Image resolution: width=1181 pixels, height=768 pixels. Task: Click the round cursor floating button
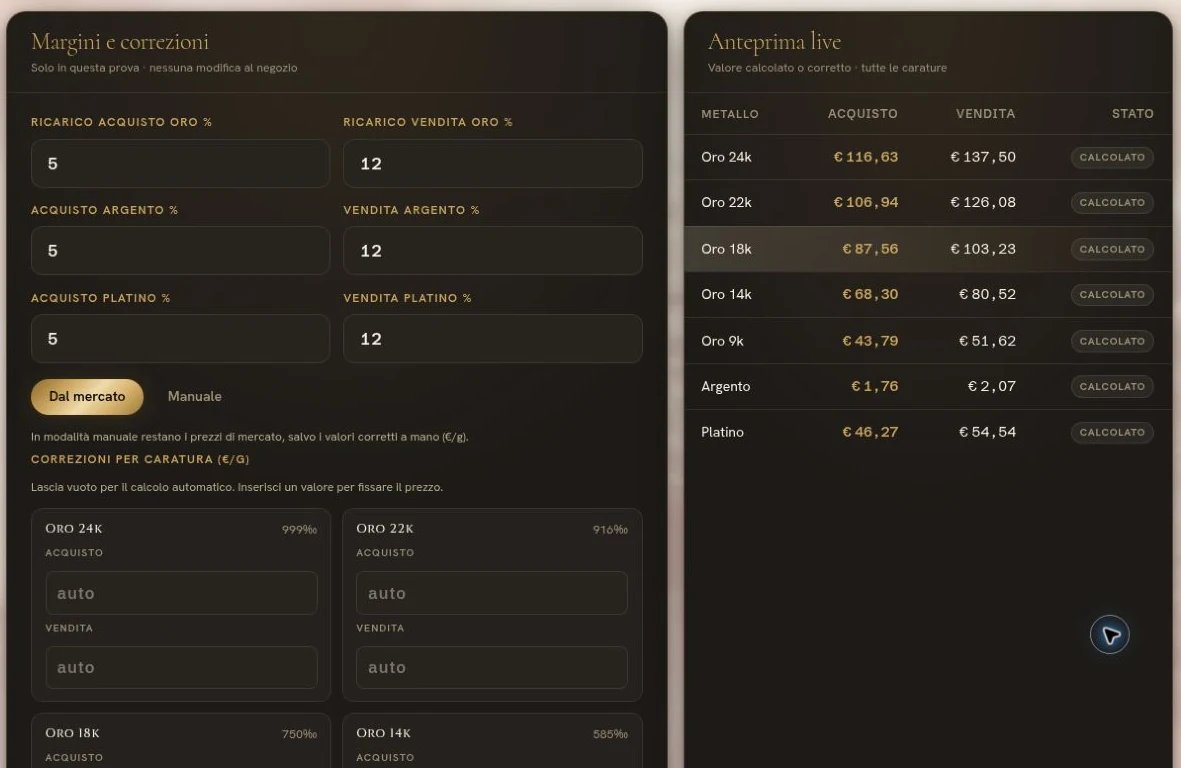pos(1109,635)
